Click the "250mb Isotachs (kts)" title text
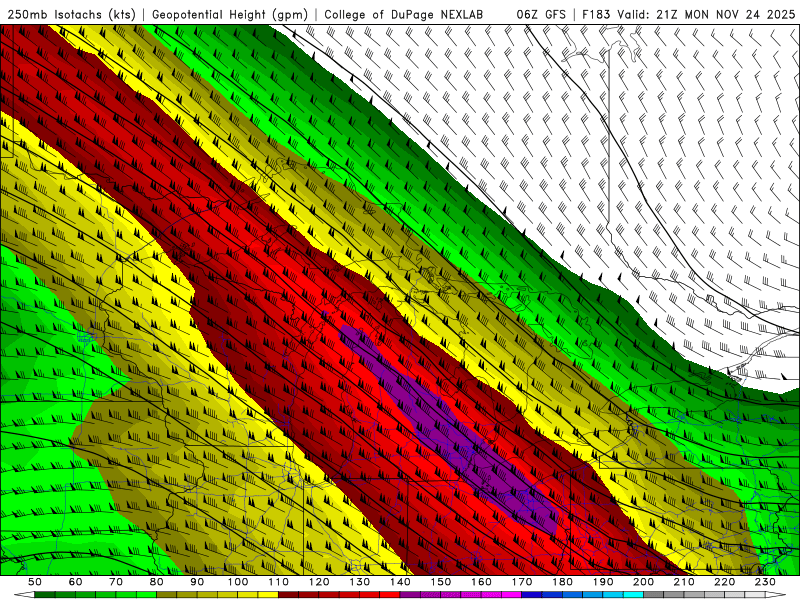This screenshot has width=800, height=600. (72, 14)
